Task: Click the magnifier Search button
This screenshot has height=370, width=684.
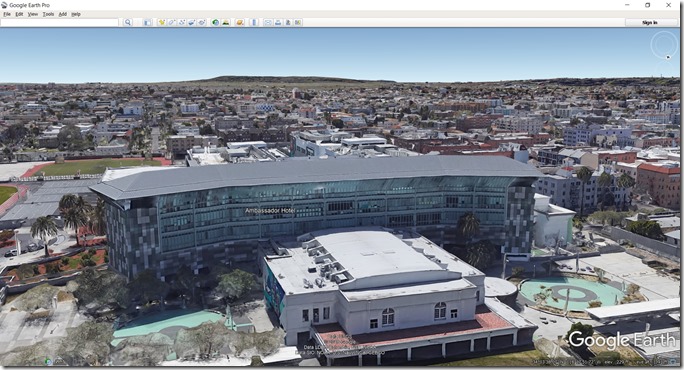Action: click(127, 22)
